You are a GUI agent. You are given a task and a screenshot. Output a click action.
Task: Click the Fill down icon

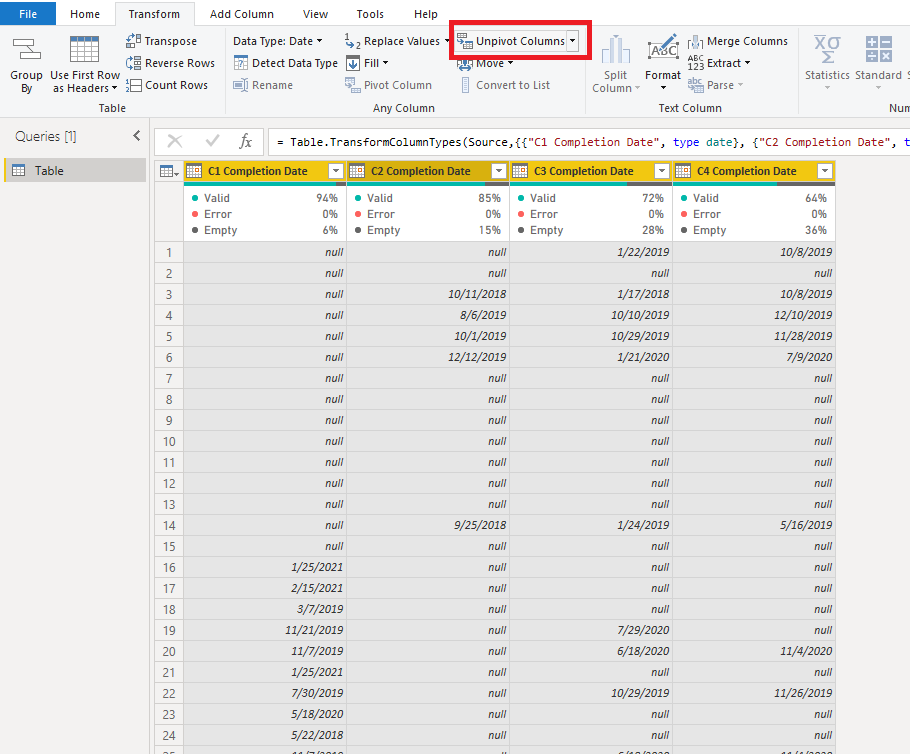pos(352,63)
